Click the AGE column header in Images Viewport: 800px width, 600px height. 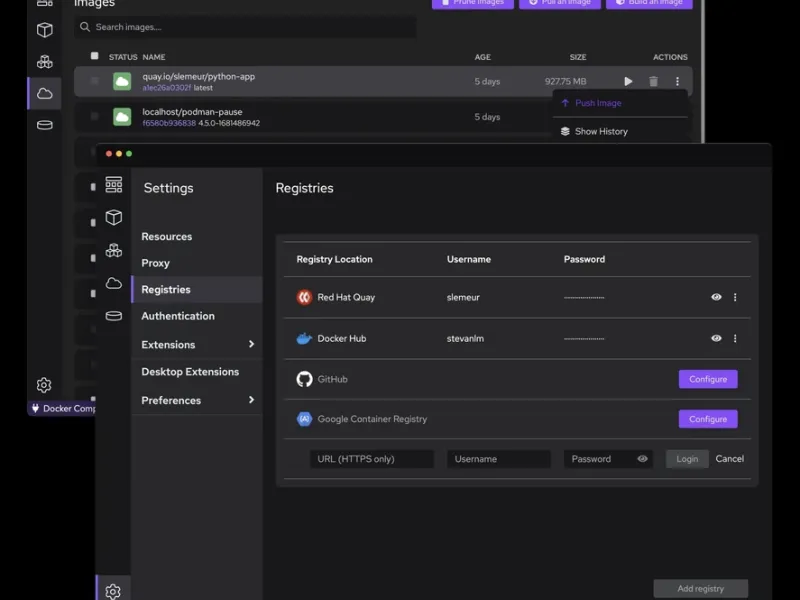click(482, 57)
